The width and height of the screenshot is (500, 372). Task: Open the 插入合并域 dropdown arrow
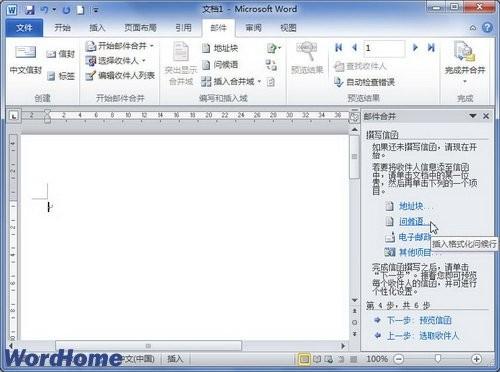tap(259, 81)
